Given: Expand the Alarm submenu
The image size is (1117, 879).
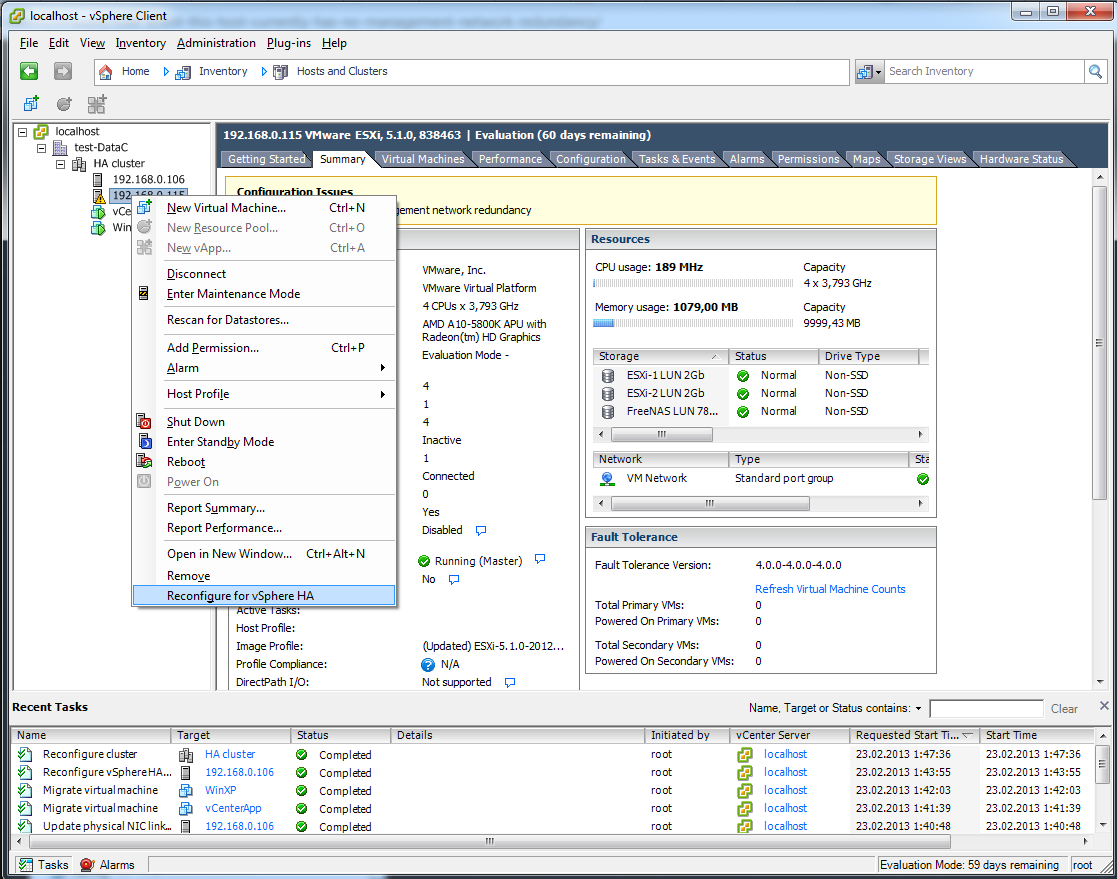Looking at the screenshot, I should [x=383, y=368].
